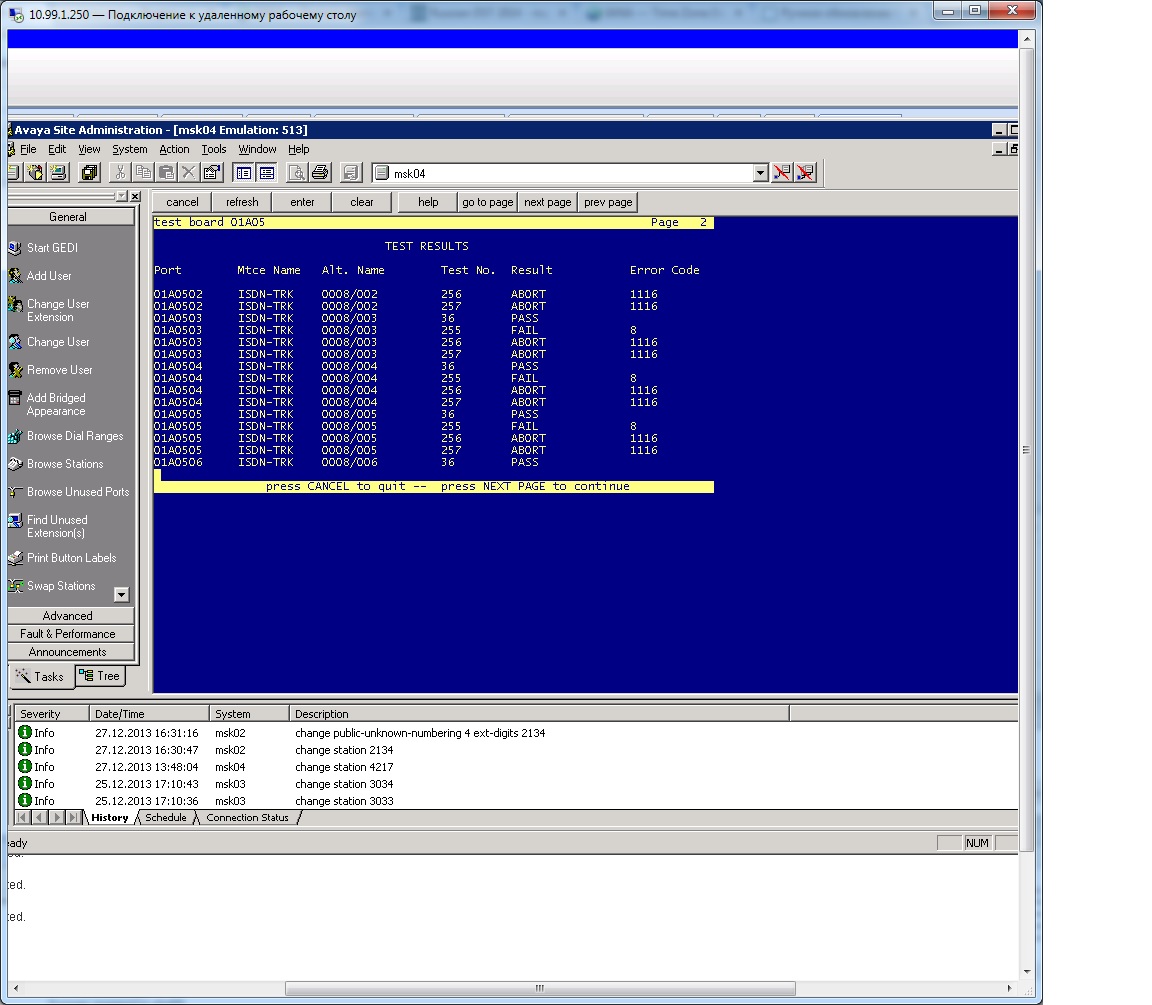Switch to the Schedule tab
The height and width of the screenshot is (1005, 1152).
166,818
